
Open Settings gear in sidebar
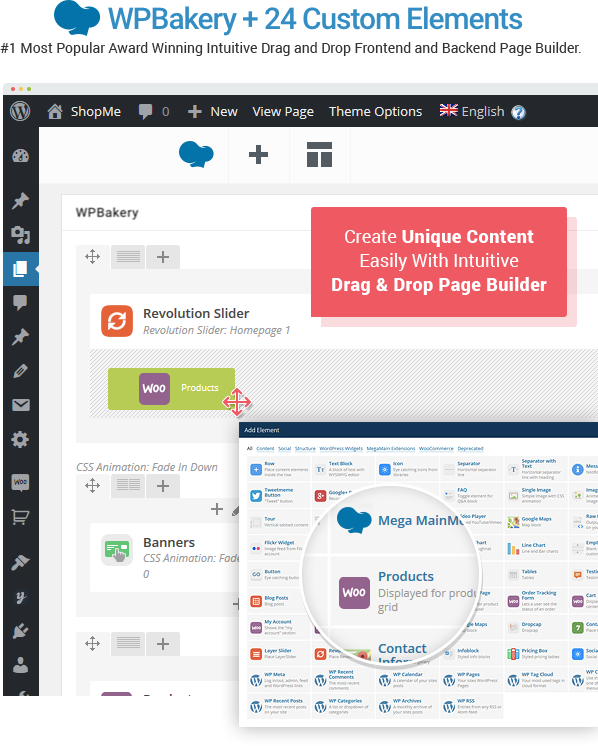coord(20,439)
